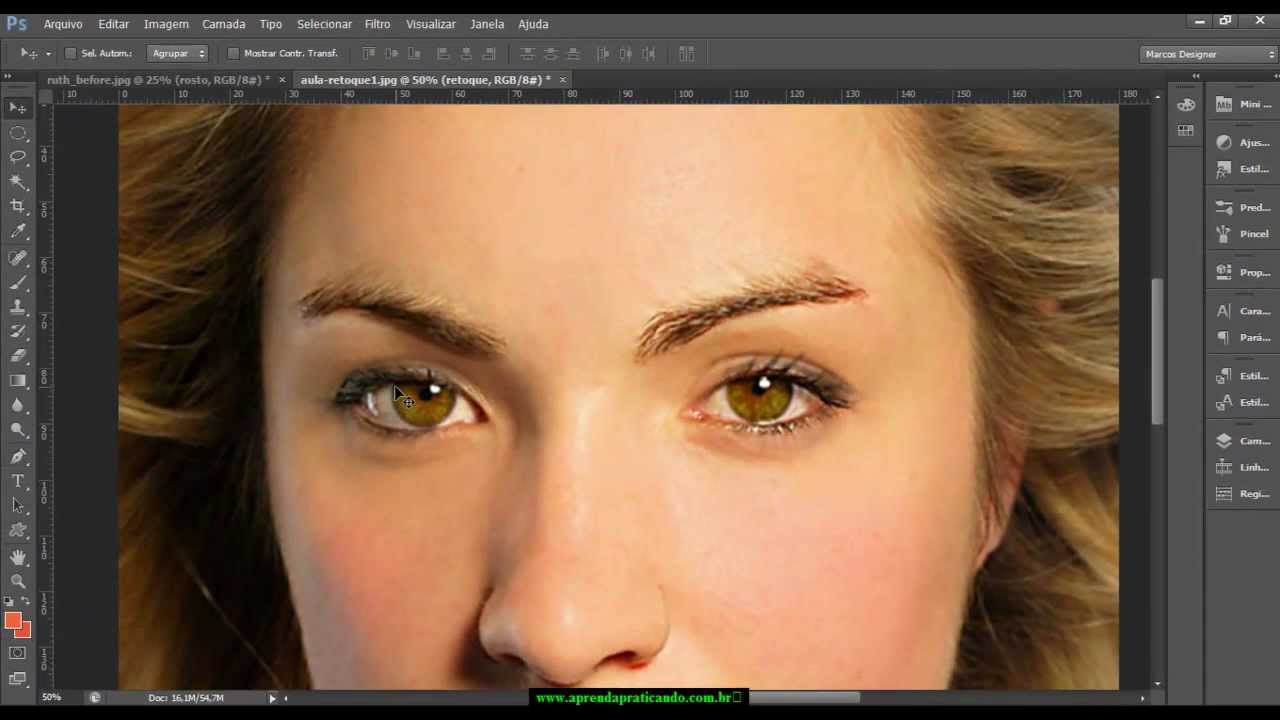
Task: Open the status bar info arrow menu
Action: (x=272, y=698)
